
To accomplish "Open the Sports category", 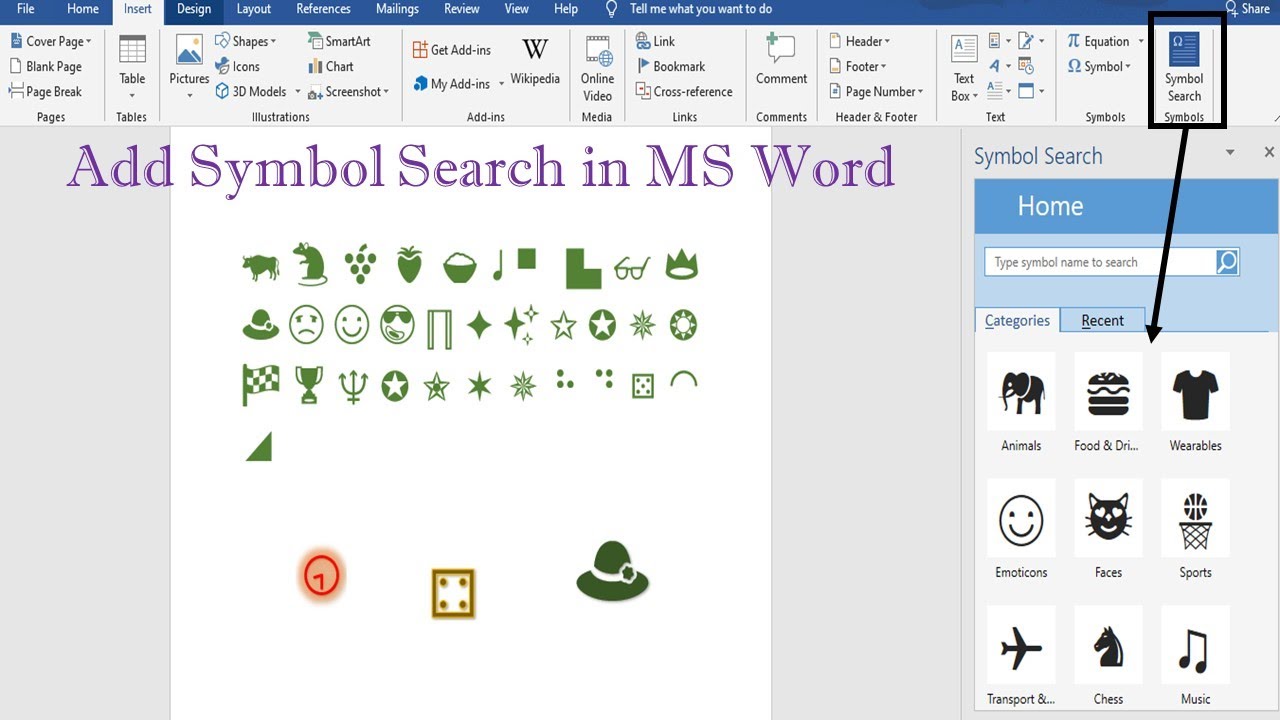I will pyautogui.click(x=1195, y=529).
